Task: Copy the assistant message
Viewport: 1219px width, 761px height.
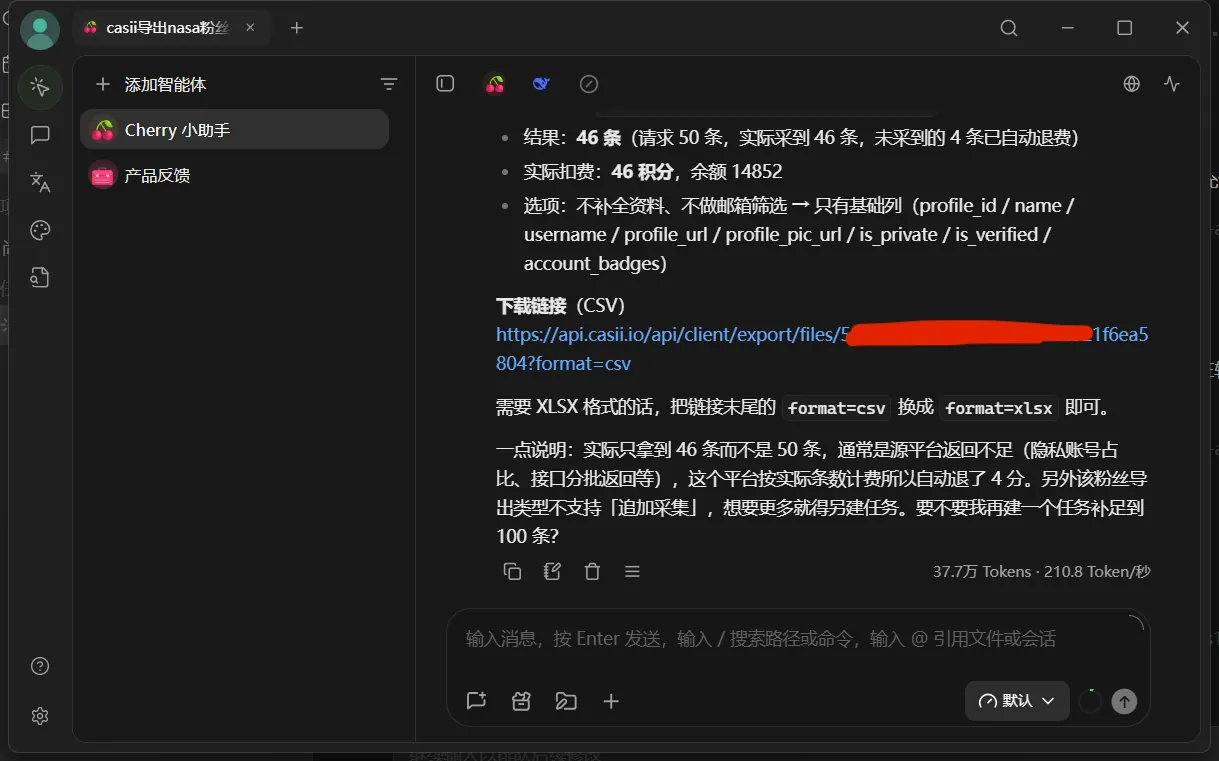Action: point(512,571)
